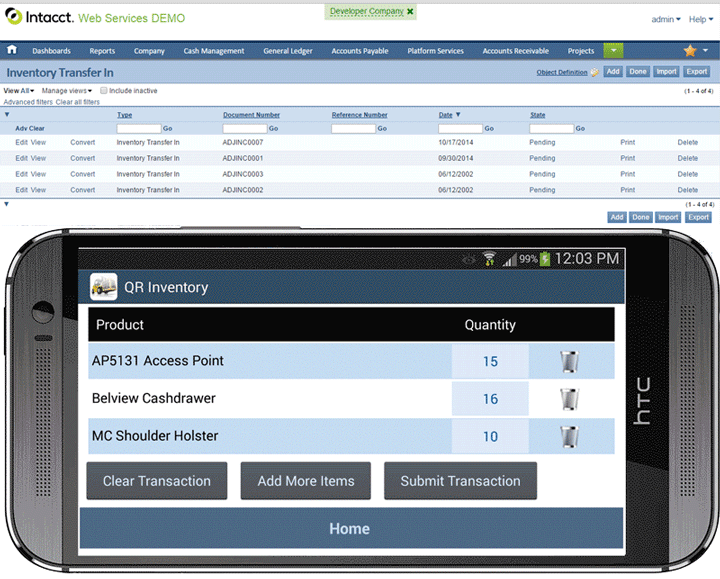Click the Date filter input field
This screenshot has height=579, width=720.
pyautogui.click(x=460, y=129)
